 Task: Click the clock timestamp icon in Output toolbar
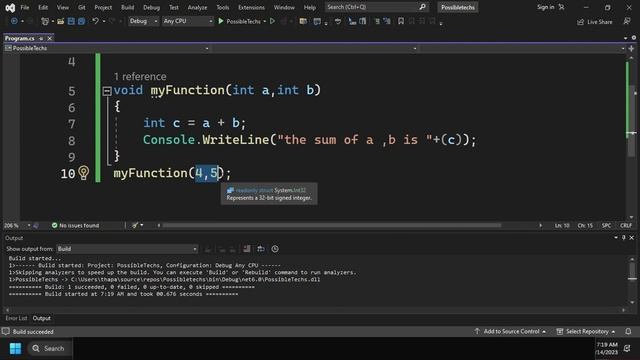click(275, 249)
